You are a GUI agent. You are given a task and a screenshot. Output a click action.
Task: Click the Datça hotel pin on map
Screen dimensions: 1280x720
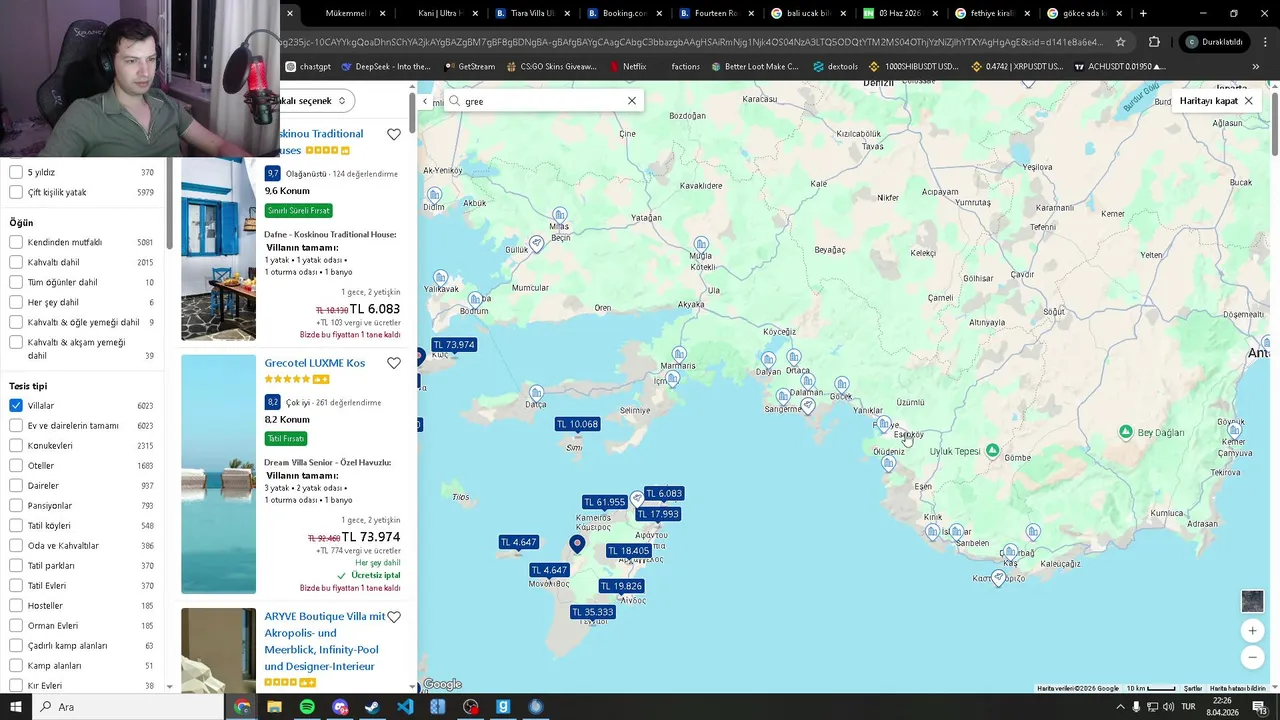(536, 394)
